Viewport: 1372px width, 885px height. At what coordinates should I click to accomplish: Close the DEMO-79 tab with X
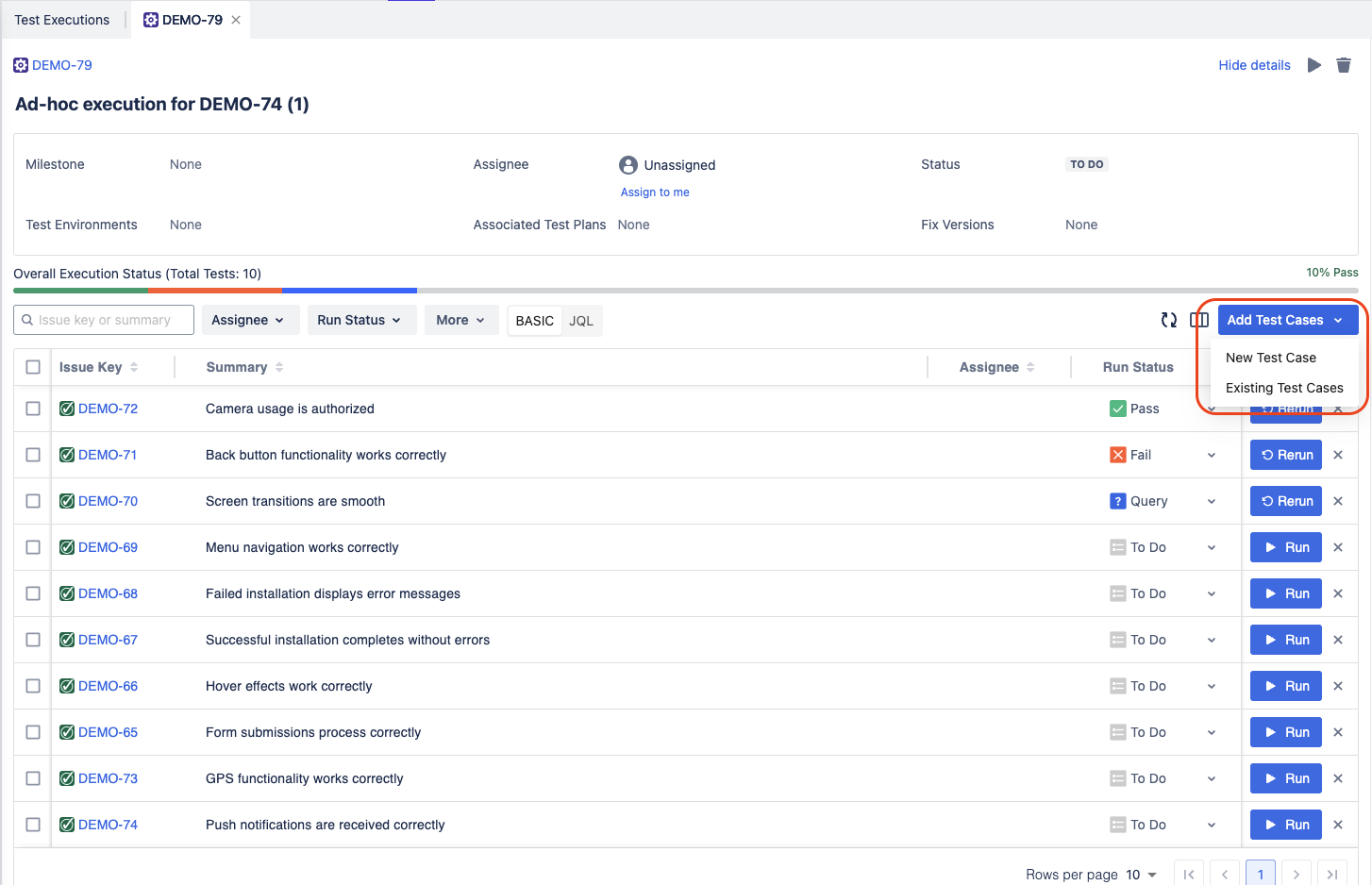(236, 20)
